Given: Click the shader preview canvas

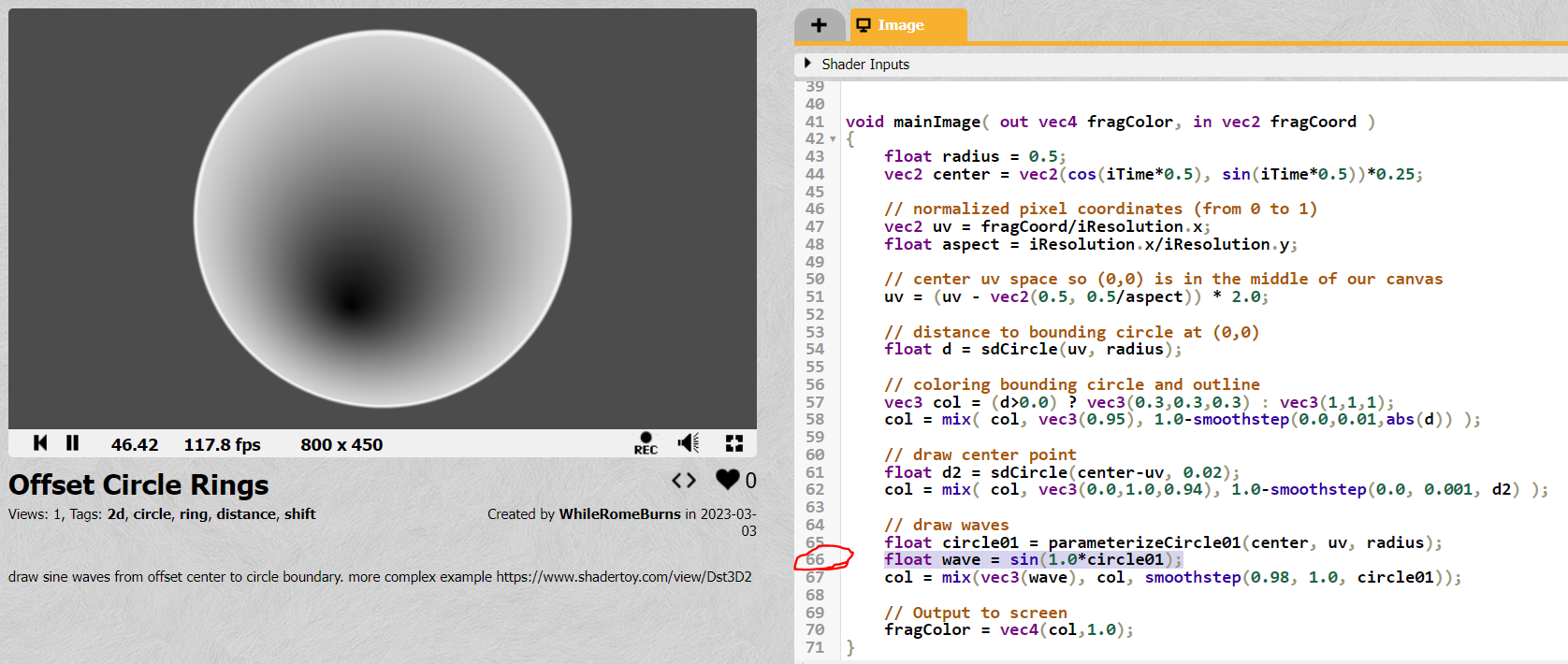Looking at the screenshot, I should pos(383,219).
